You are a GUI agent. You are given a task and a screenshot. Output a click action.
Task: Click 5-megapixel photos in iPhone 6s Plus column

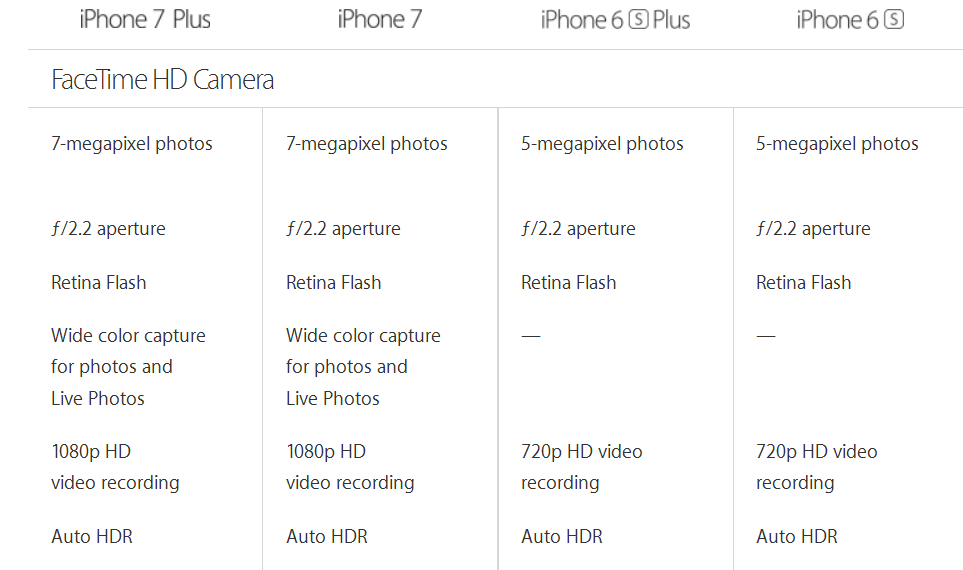[x=602, y=144]
